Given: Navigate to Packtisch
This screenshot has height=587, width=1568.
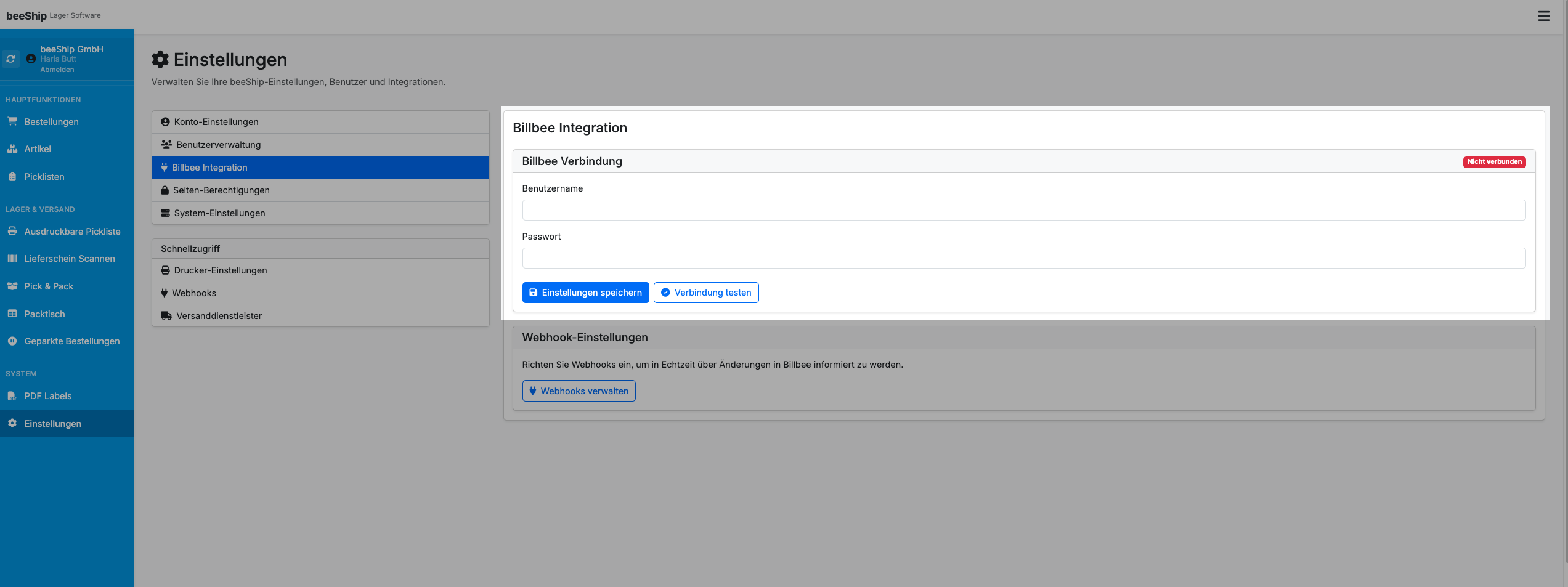Looking at the screenshot, I should click(67, 314).
